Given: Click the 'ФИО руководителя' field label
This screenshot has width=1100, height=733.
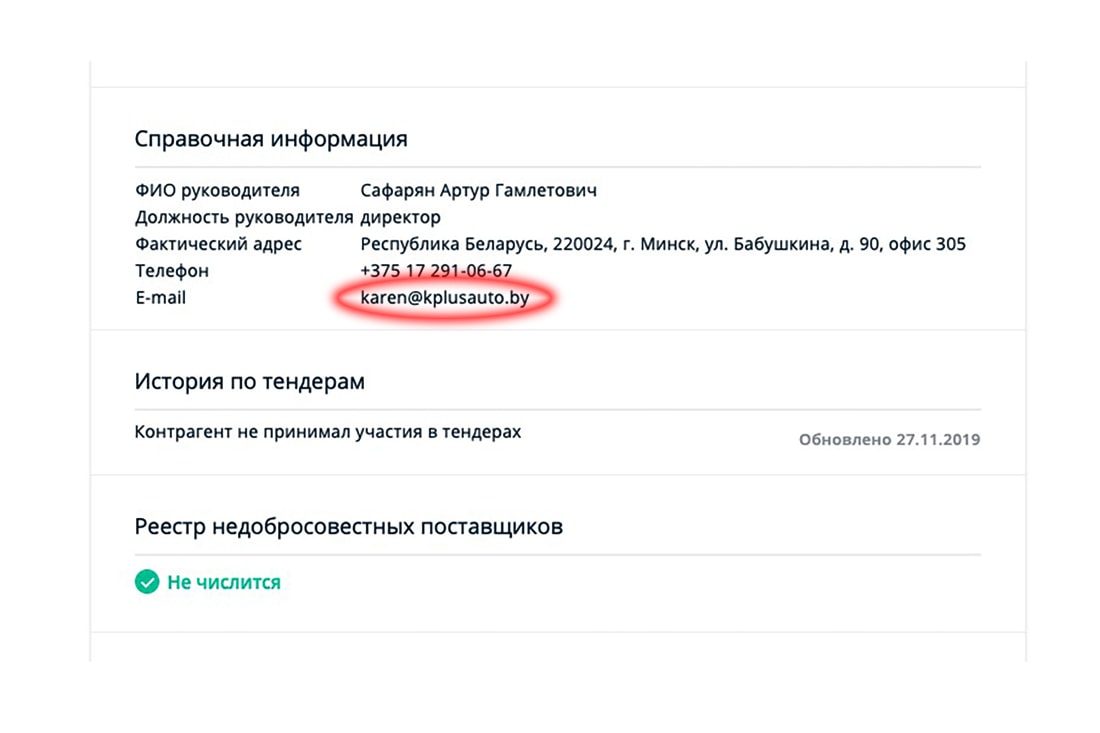Looking at the screenshot, I should [217, 190].
